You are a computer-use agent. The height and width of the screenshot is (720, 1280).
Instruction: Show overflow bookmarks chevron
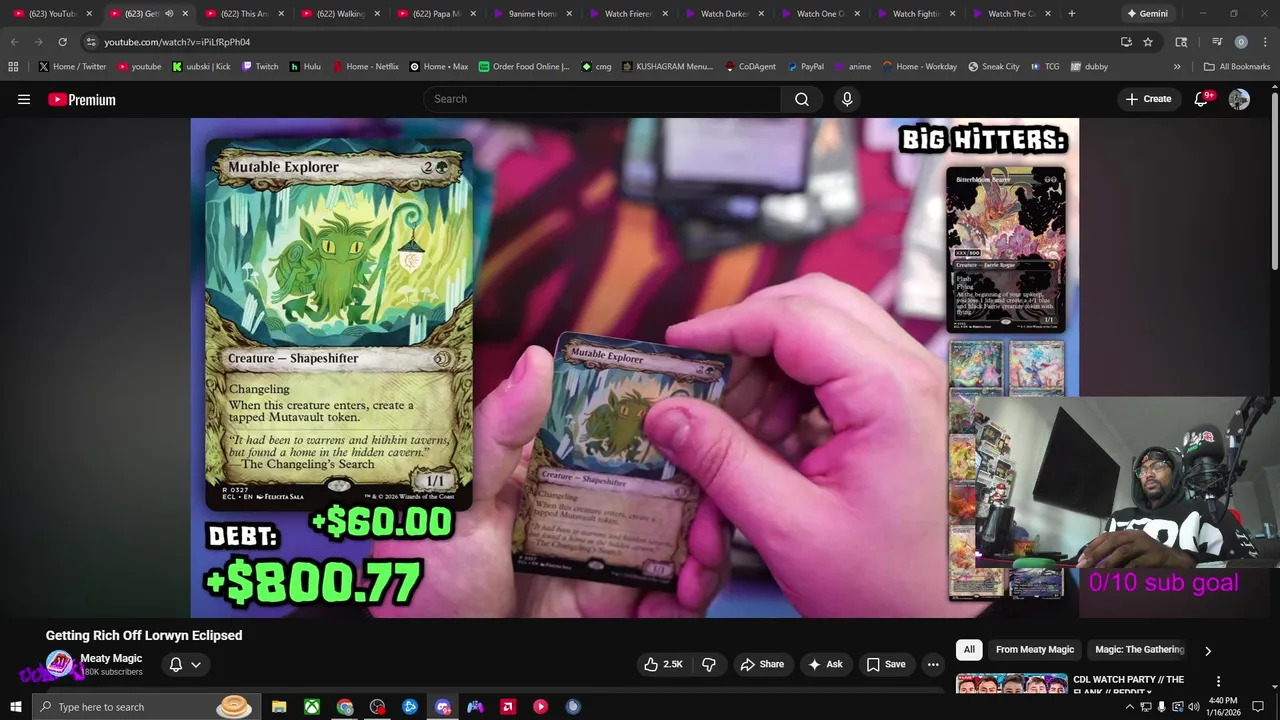[x=1177, y=66]
